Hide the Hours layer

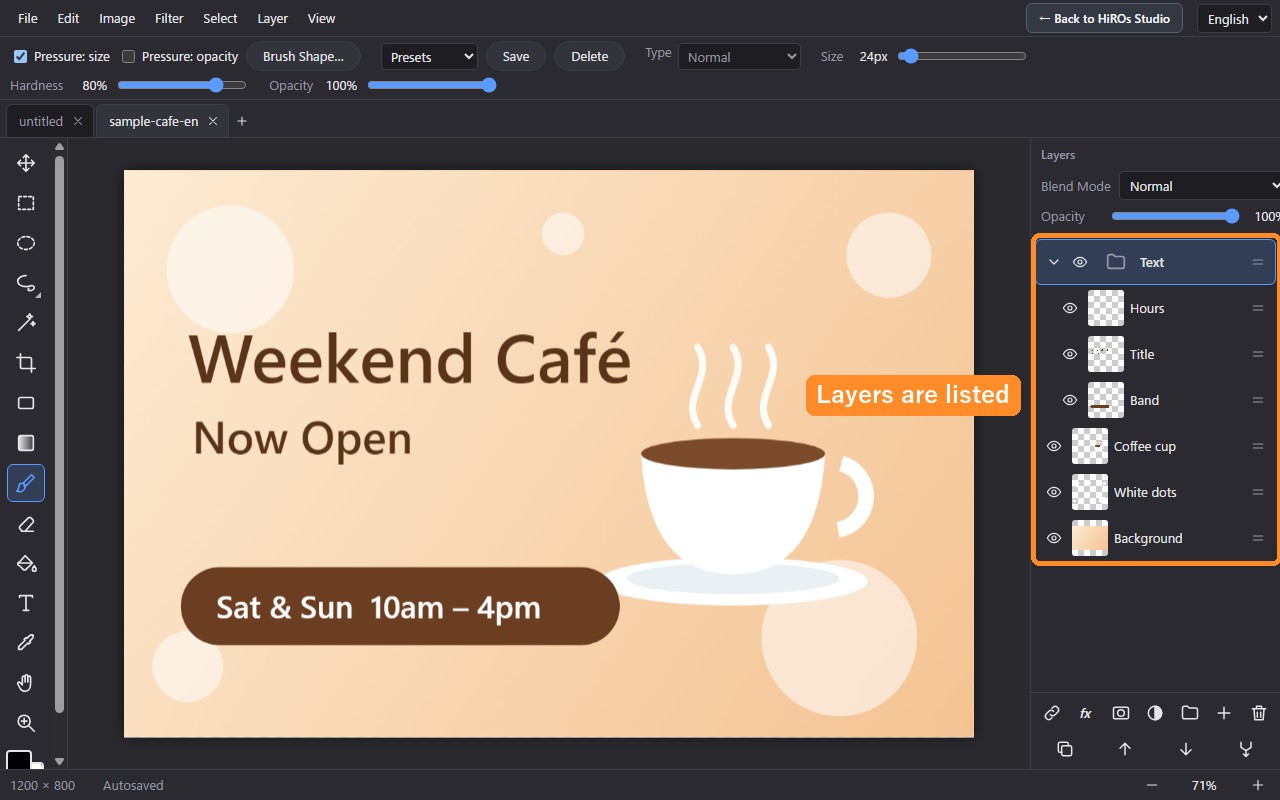[x=1069, y=308]
